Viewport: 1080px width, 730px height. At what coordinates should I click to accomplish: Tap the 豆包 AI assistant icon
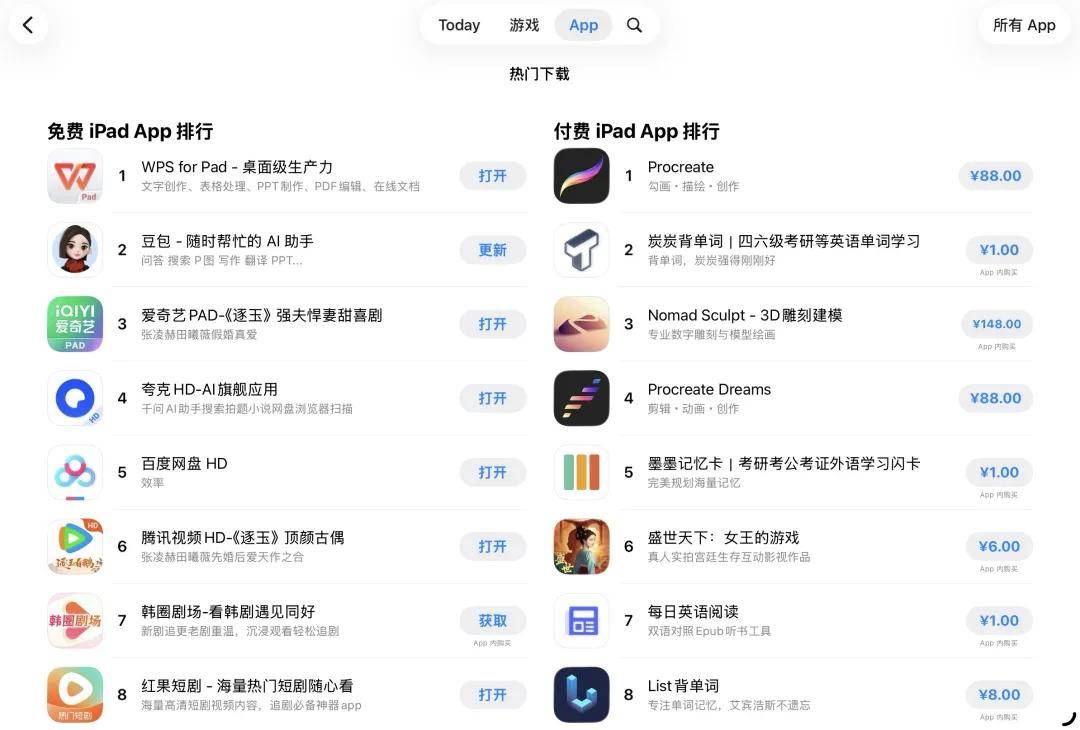click(x=75, y=250)
